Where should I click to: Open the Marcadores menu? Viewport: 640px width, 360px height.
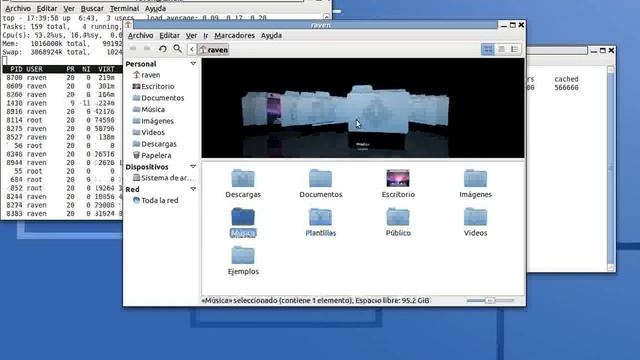pos(234,36)
